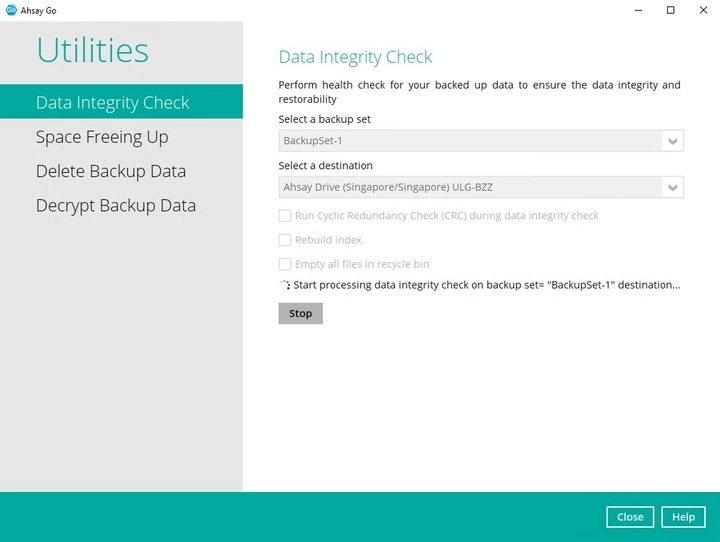The image size is (720, 542).
Task: Close the Ahsay Go window with X
Action: (x=703, y=10)
